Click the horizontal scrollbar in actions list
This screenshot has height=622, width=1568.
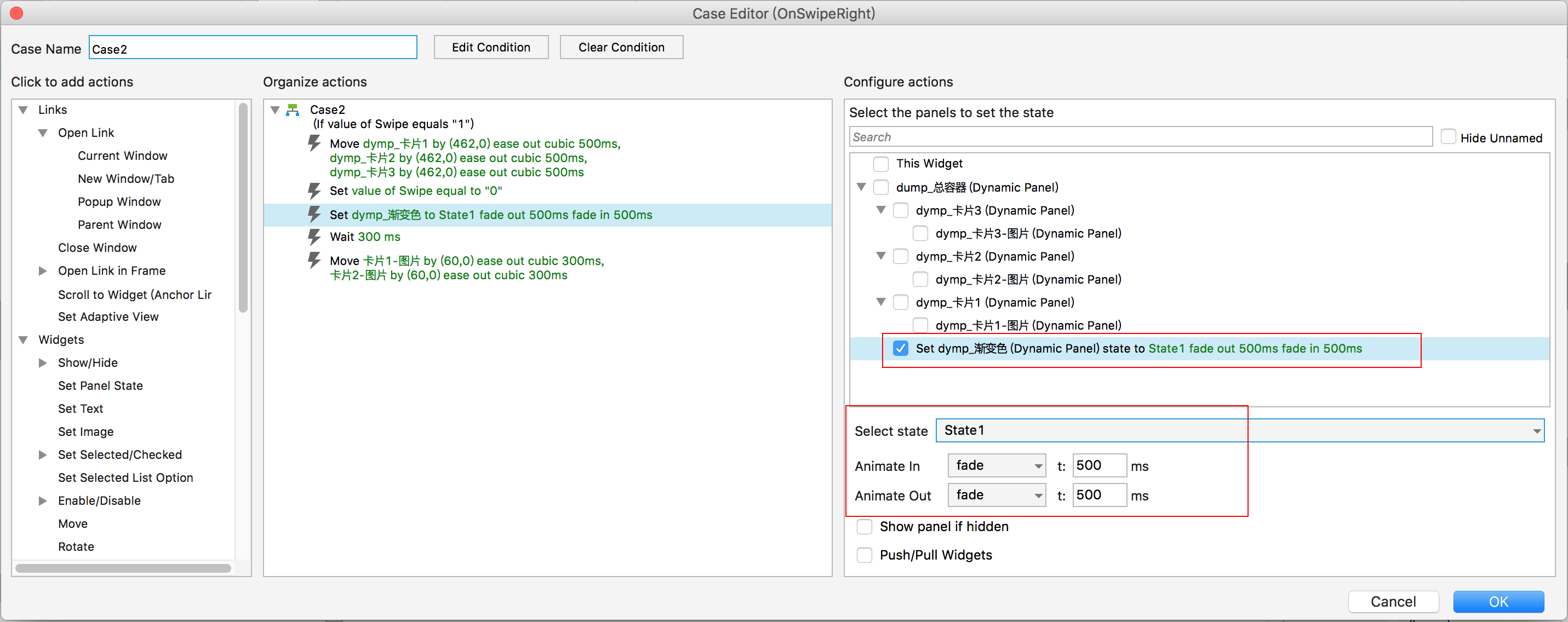click(x=123, y=568)
